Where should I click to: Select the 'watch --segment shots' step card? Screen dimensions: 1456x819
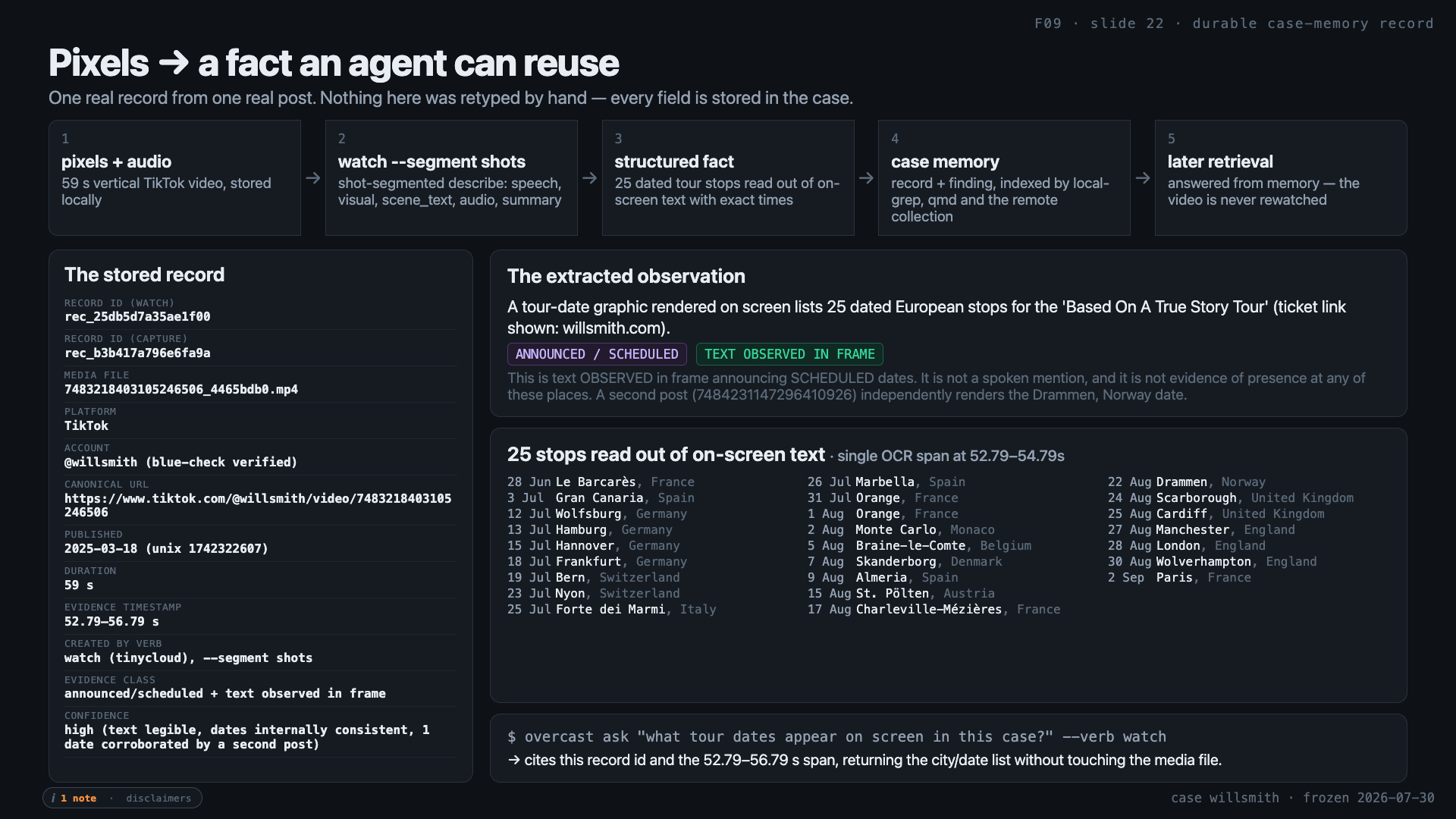click(451, 177)
